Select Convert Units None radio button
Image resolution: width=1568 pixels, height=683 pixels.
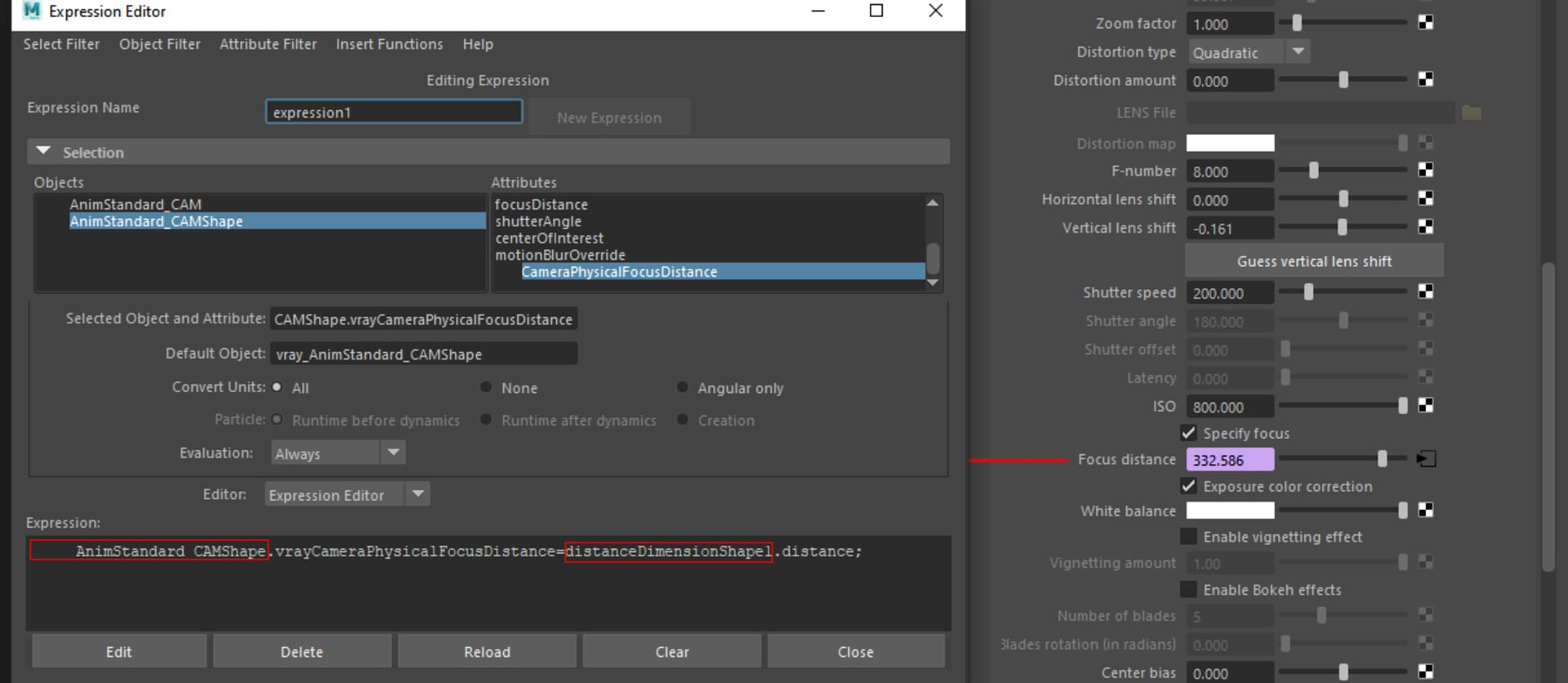click(486, 387)
